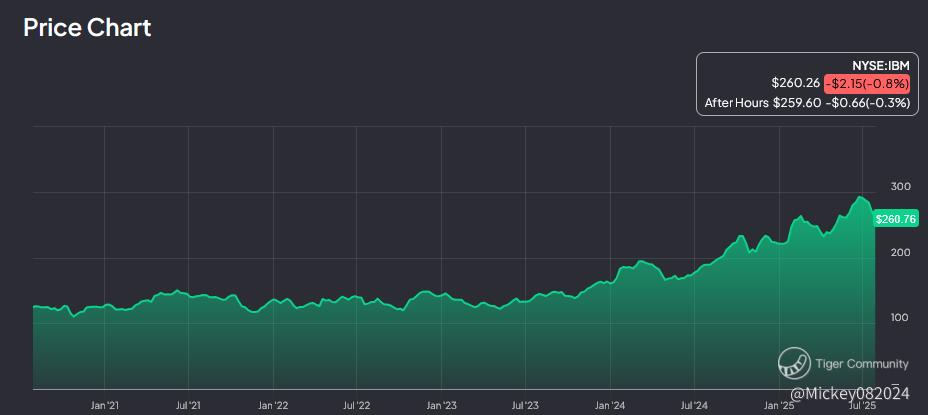Viewport: 928px width, 415px height.
Task: Click the Jan '24 x-axis label
Action: [610, 406]
